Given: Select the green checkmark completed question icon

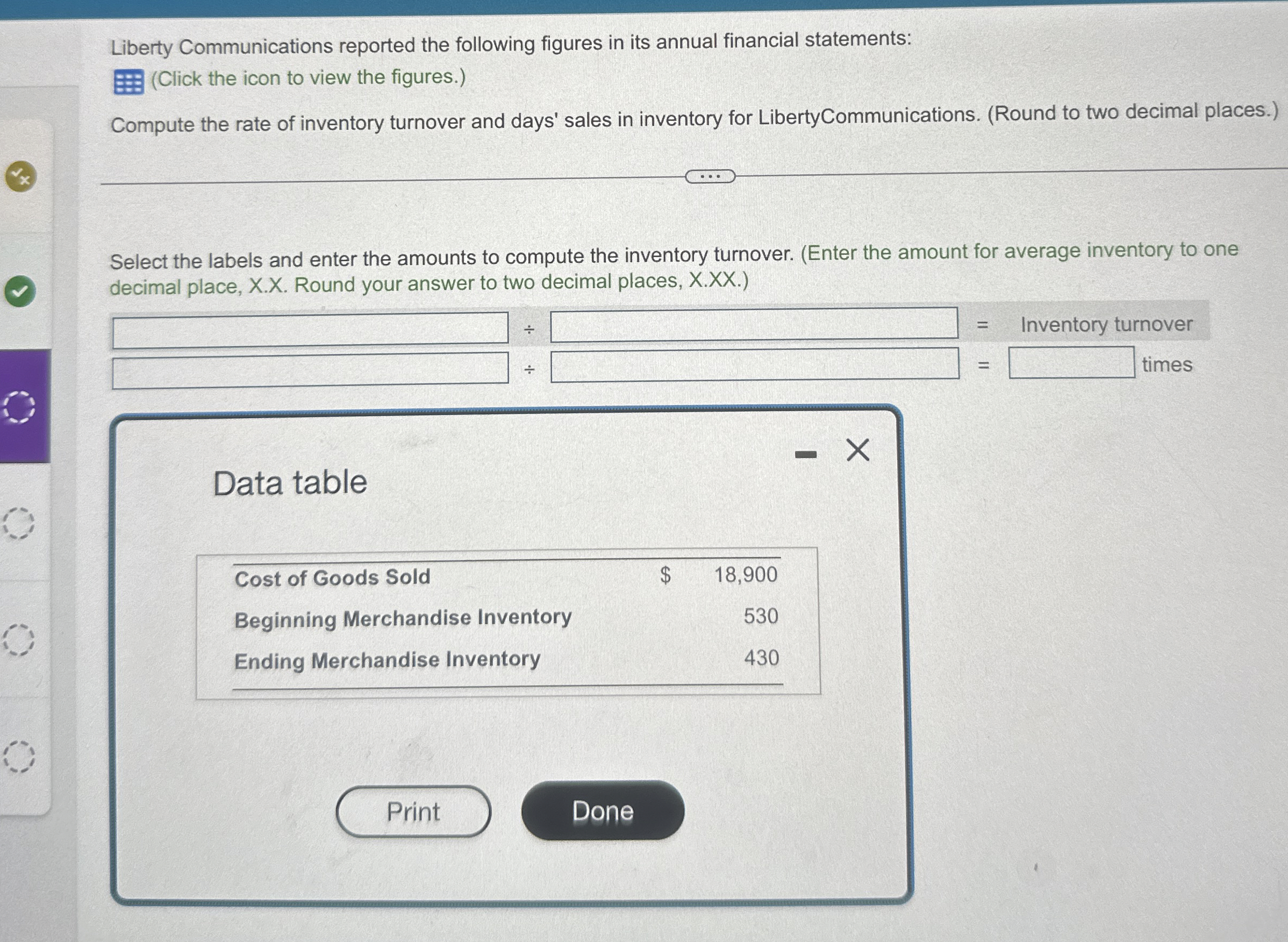Looking at the screenshot, I should (x=20, y=291).
